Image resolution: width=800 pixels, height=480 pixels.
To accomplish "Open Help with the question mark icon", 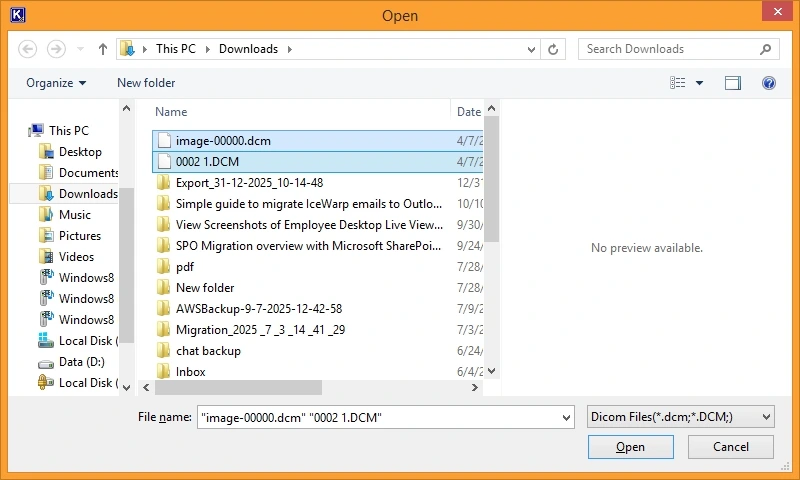I will coord(769,83).
